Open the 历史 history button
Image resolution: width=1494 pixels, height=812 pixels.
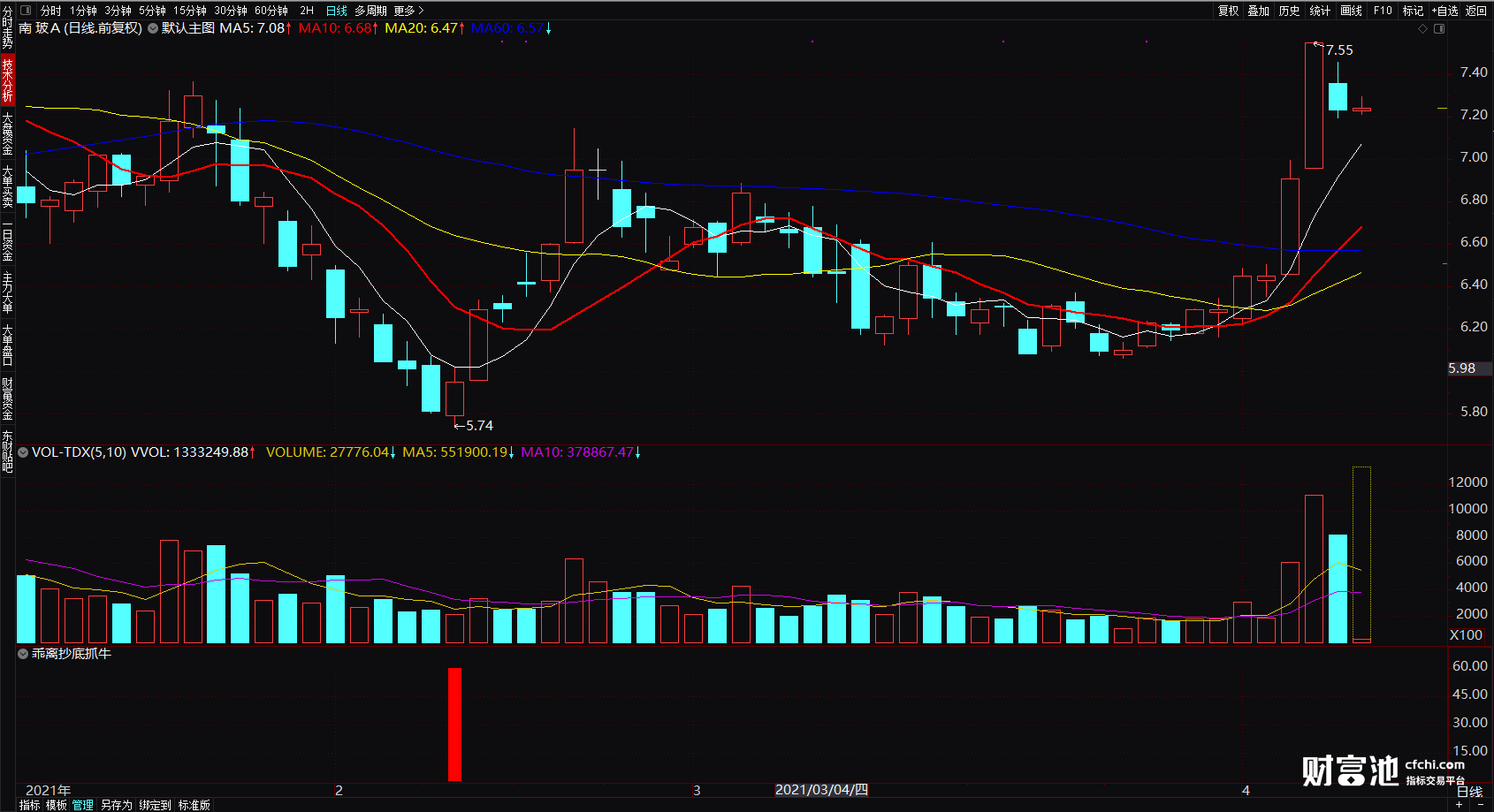coord(1290,11)
